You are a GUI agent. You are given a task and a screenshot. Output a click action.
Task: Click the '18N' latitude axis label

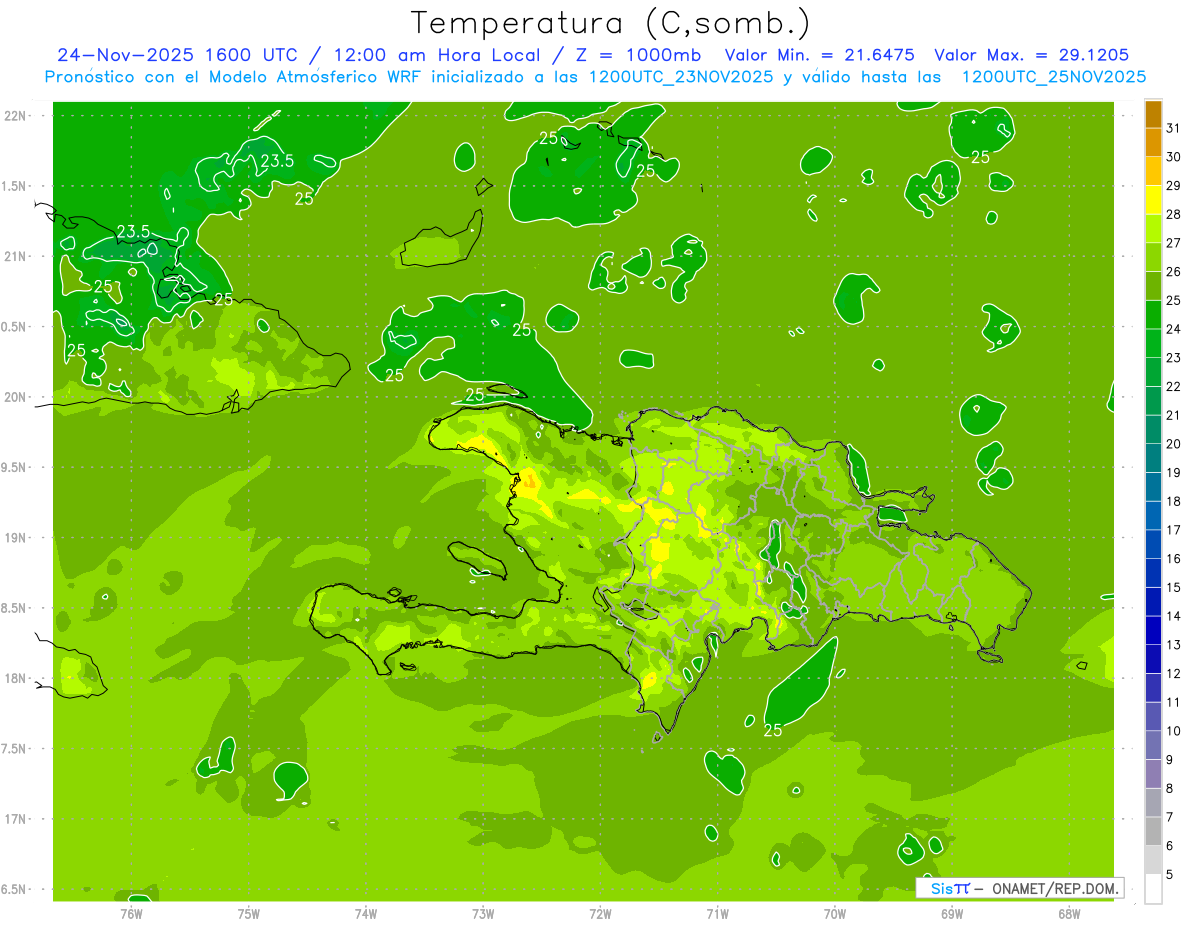(17, 678)
